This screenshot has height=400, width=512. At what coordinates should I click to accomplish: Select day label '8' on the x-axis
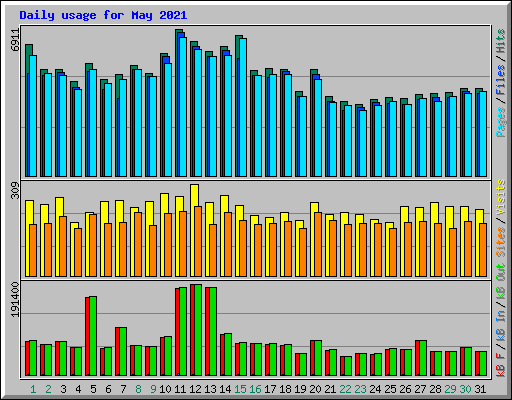(x=138, y=389)
